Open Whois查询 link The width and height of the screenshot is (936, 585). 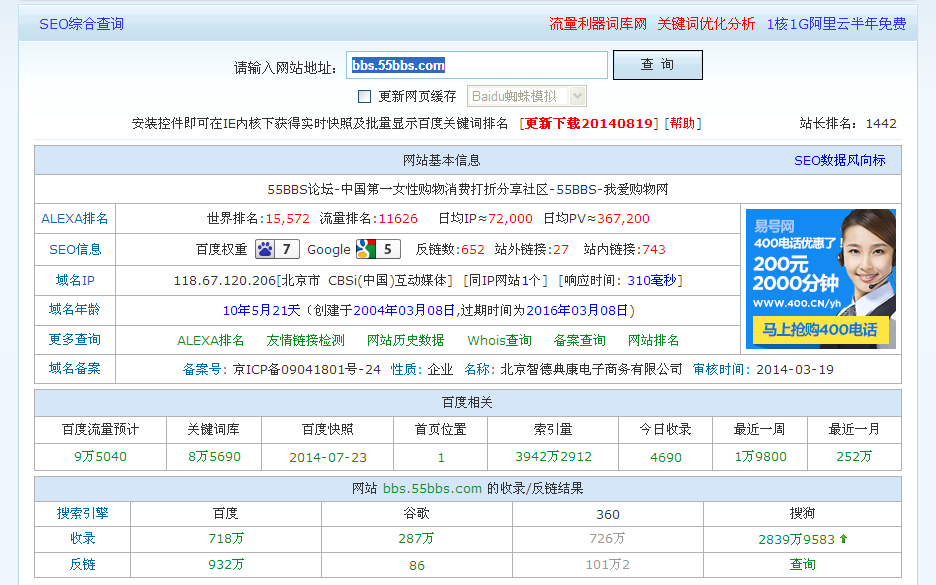coord(499,340)
